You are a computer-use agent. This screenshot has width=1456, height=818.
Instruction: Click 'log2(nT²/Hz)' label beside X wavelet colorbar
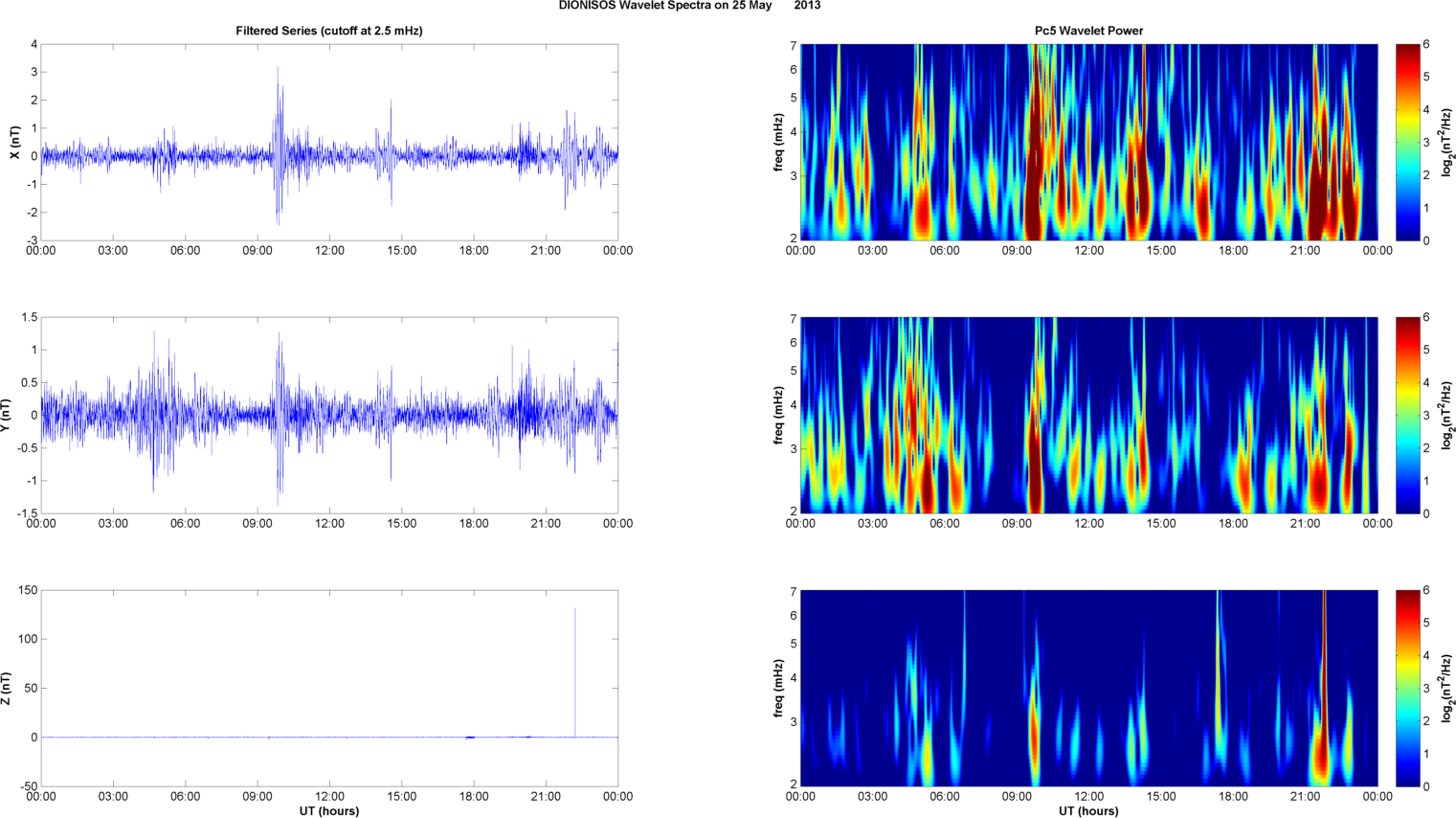[1447, 143]
